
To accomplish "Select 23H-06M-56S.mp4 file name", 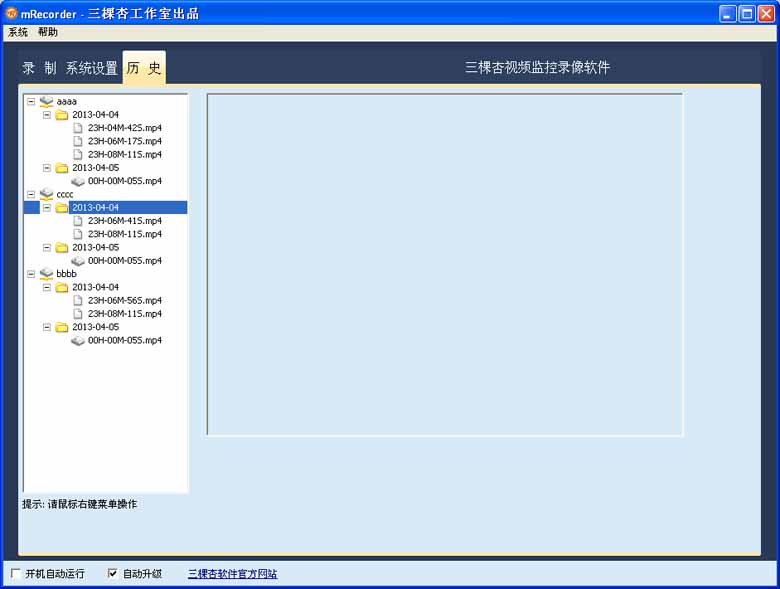I will [x=125, y=300].
